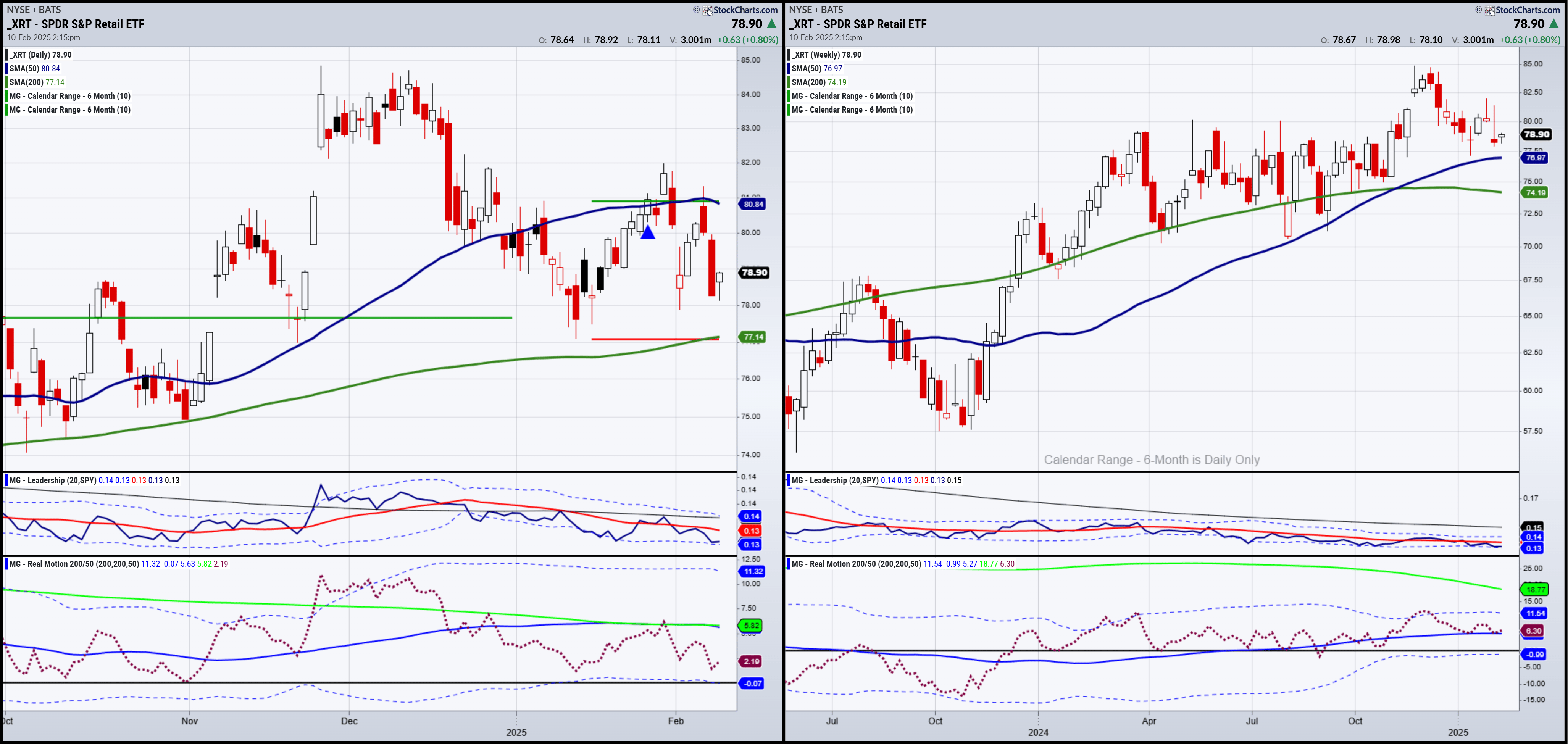Click the SMA(50) 80.84 legend text

35,69
